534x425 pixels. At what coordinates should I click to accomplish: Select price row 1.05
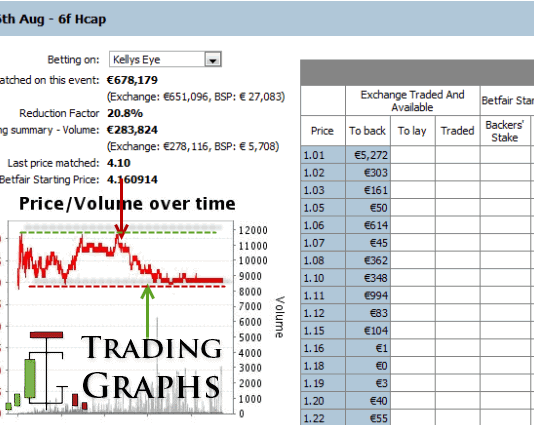pos(323,208)
